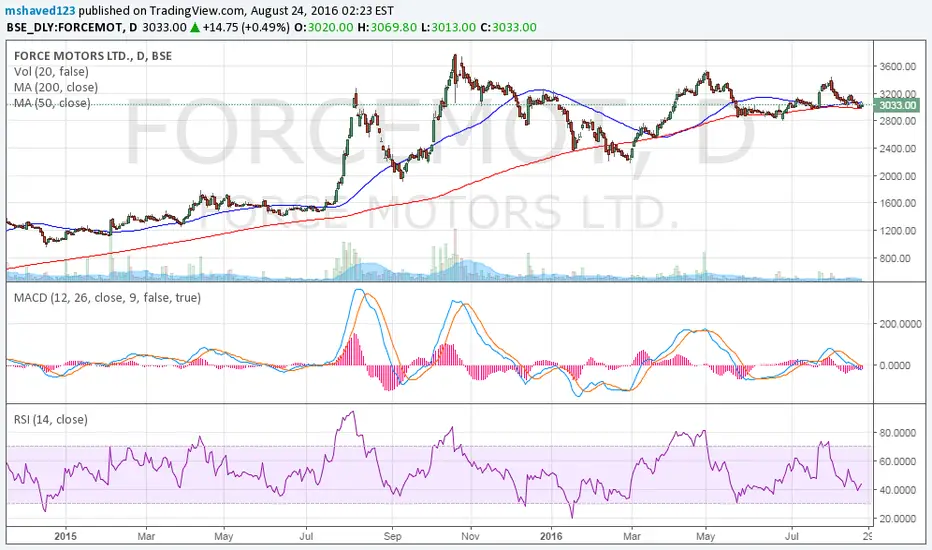Click the MACD 0.0000 axis label
The image size is (932, 550).
tap(895, 365)
